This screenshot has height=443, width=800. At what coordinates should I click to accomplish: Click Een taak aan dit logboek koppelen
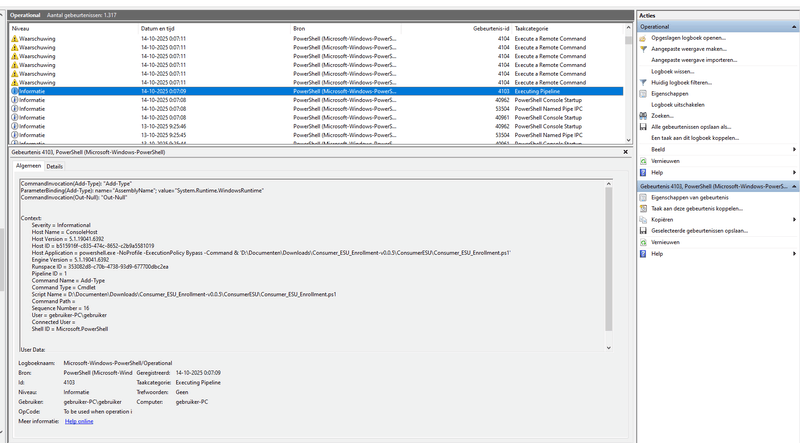tap(695, 138)
